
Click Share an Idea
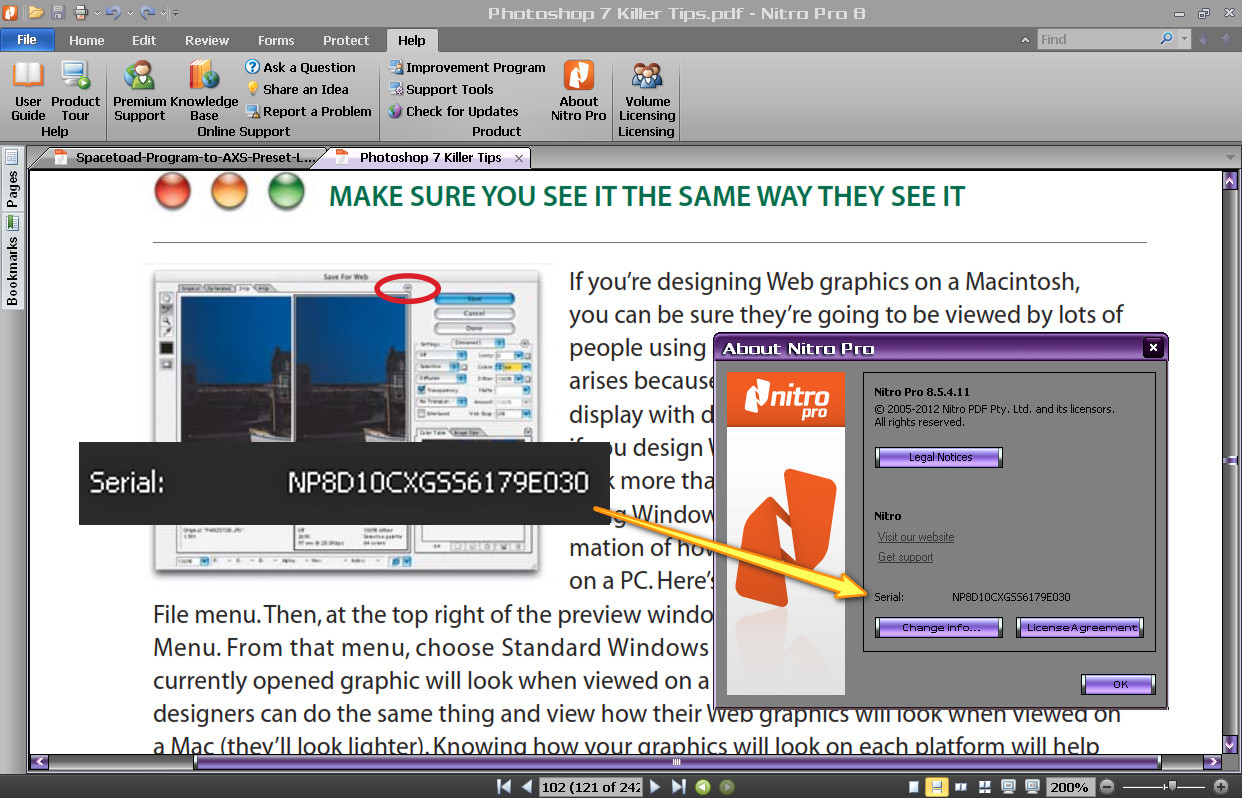(x=297, y=89)
